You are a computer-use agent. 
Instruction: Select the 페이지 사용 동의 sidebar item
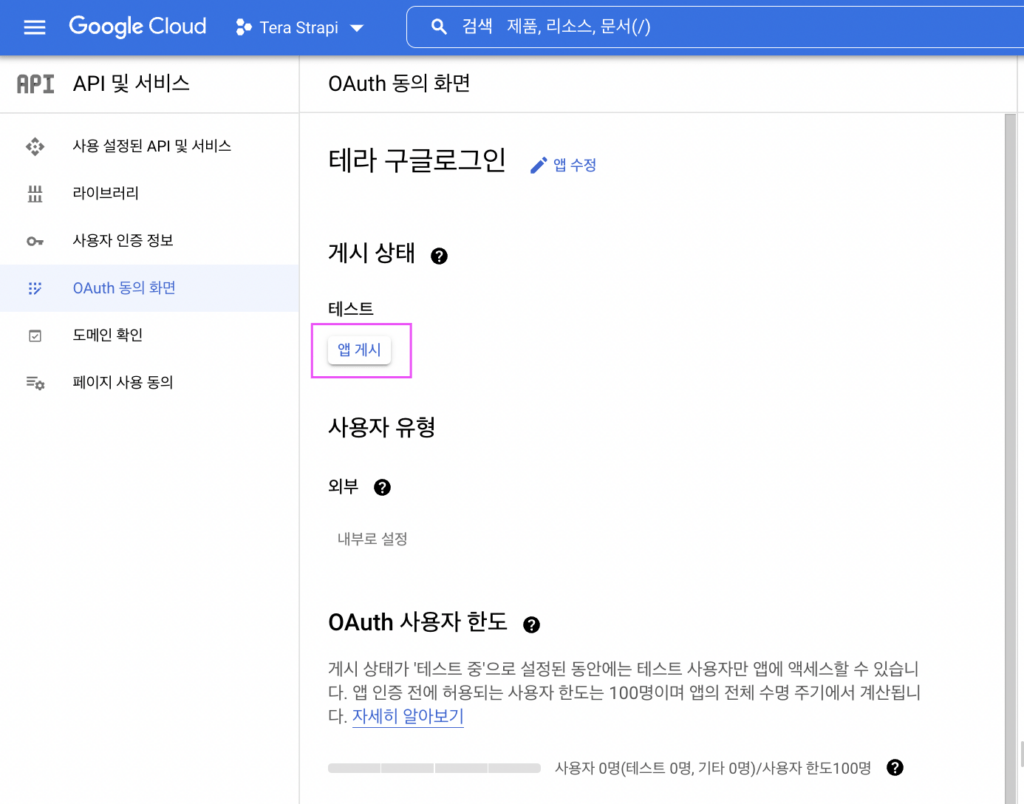click(x=124, y=381)
